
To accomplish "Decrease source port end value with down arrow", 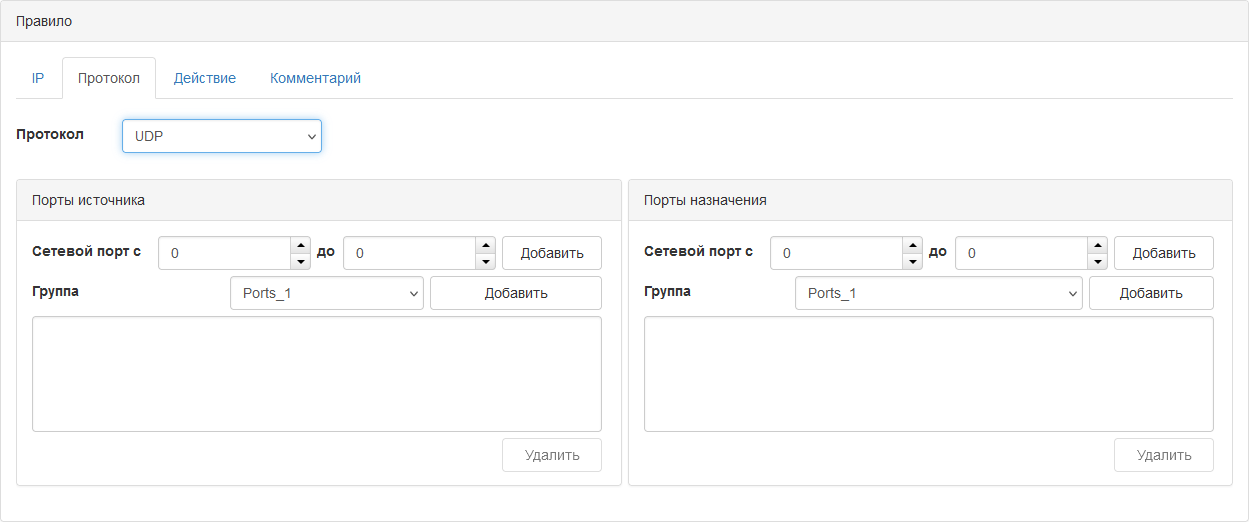I will (485, 261).
